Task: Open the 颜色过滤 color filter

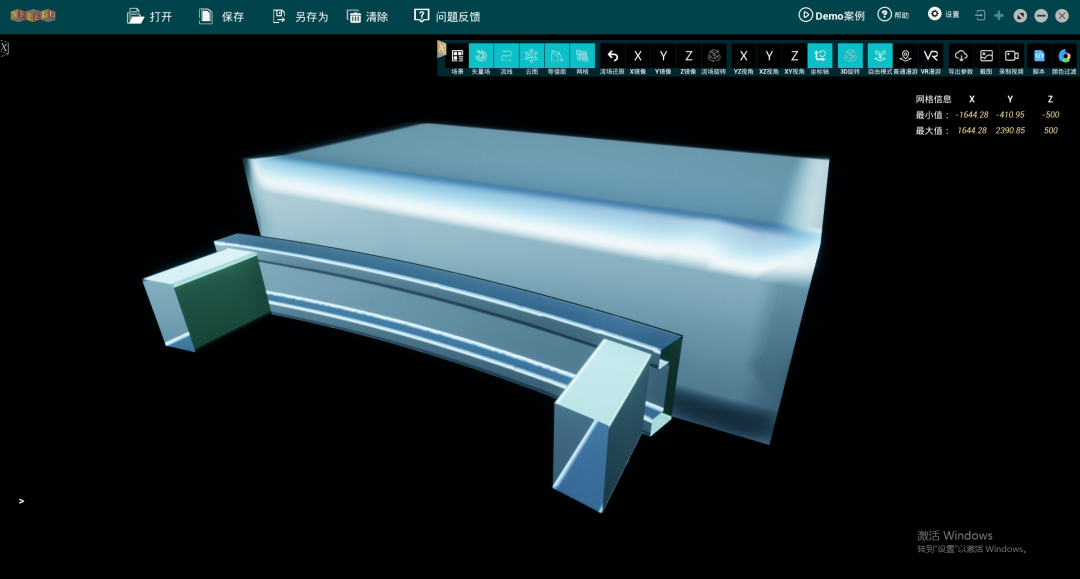Action: (x=1064, y=60)
